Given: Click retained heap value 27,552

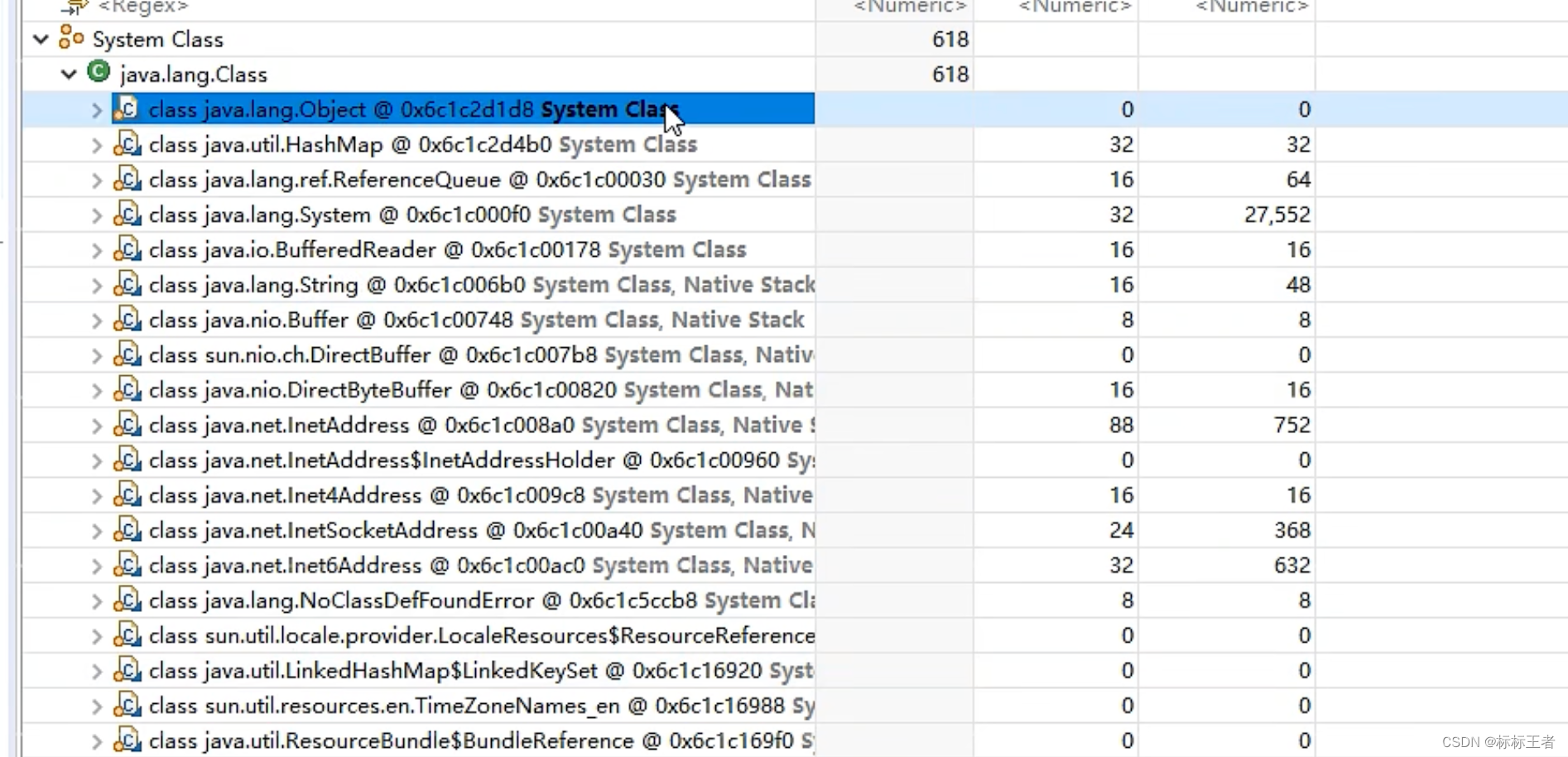Looking at the screenshot, I should pos(1277,215).
